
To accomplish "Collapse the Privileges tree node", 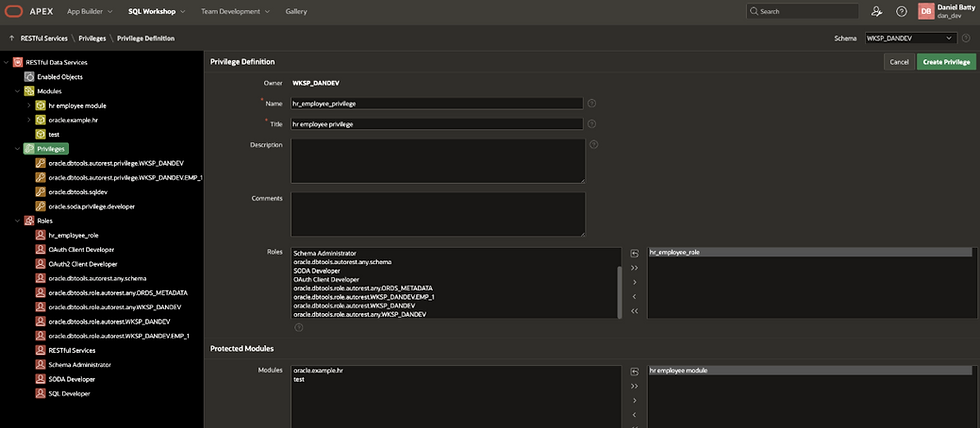I will [18, 149].
